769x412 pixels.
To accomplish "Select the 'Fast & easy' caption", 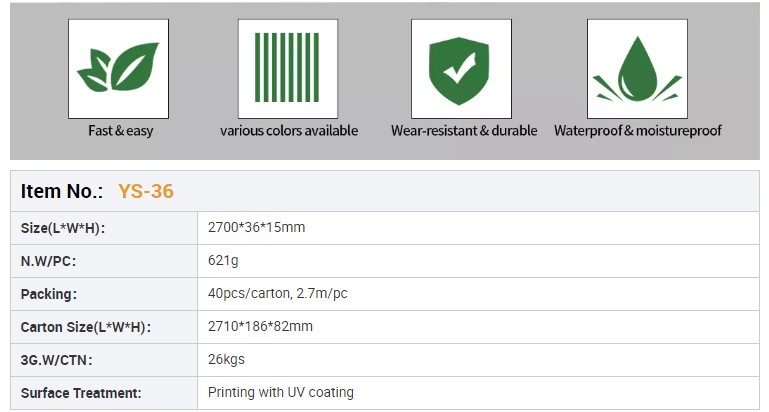I will (120, 131).
